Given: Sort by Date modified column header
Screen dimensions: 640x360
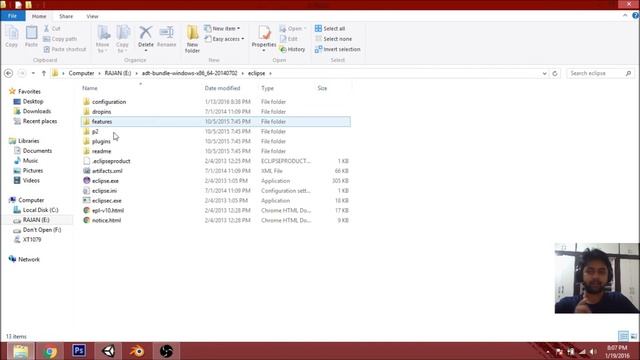Looking at the screenshot, I should click(x=222, y=88).
